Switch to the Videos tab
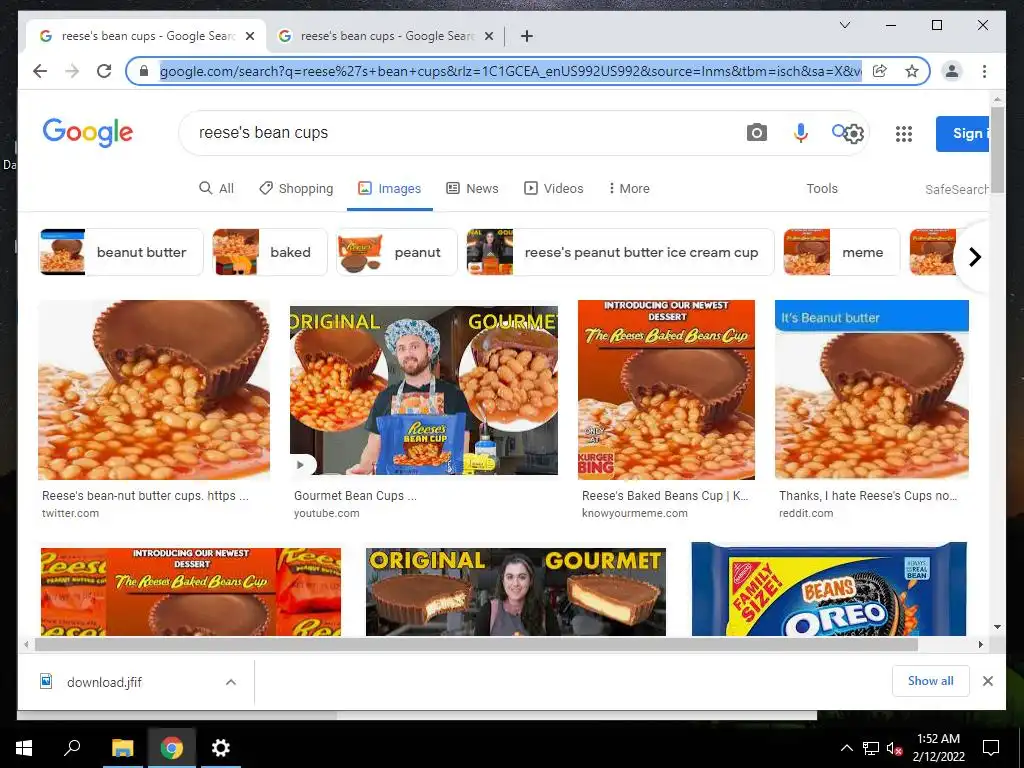Screen dimensions: 1024x768 554,189
